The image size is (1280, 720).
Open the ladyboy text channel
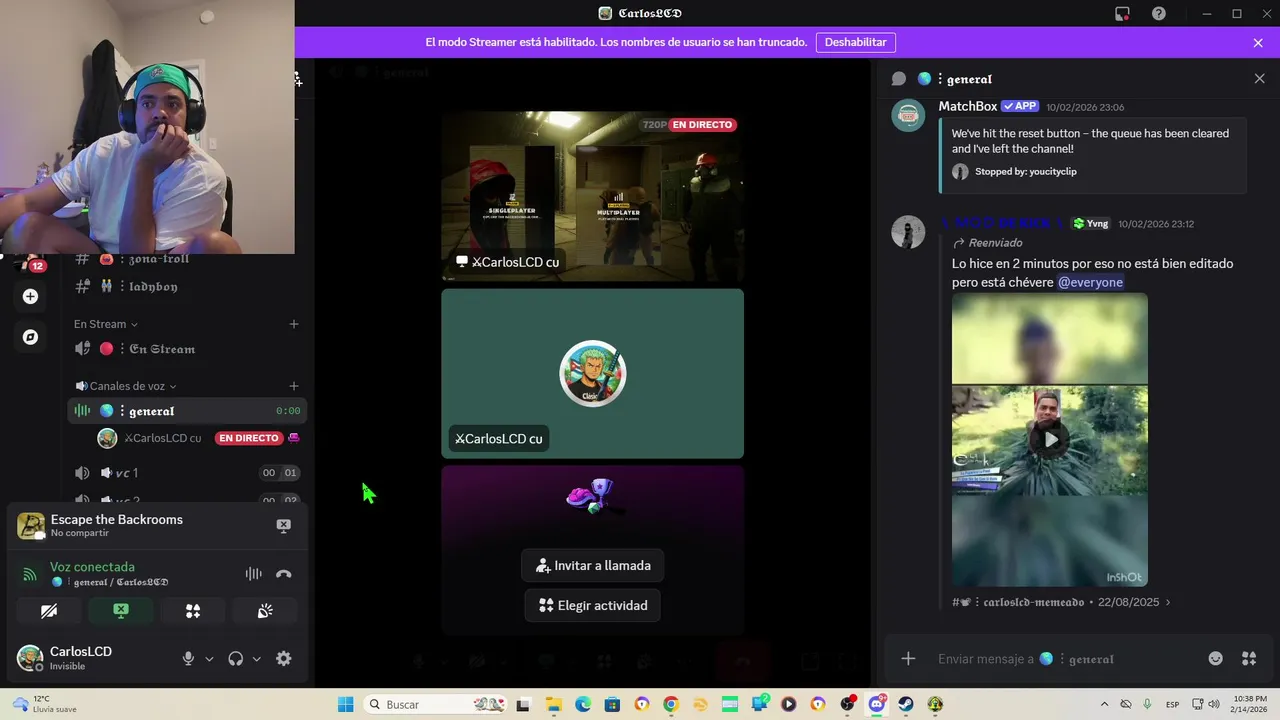[x=187, y=286]
